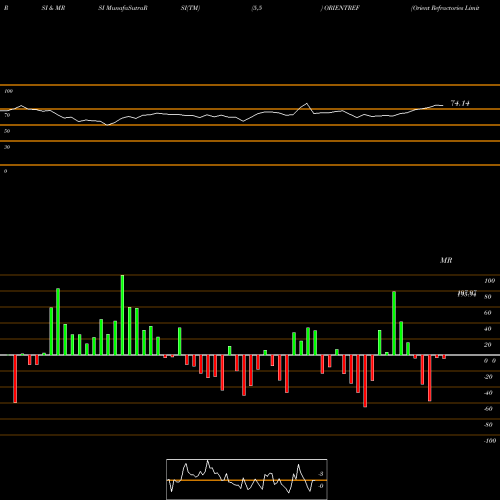
Task: Click the MR axis label 60
Action: 487,313
